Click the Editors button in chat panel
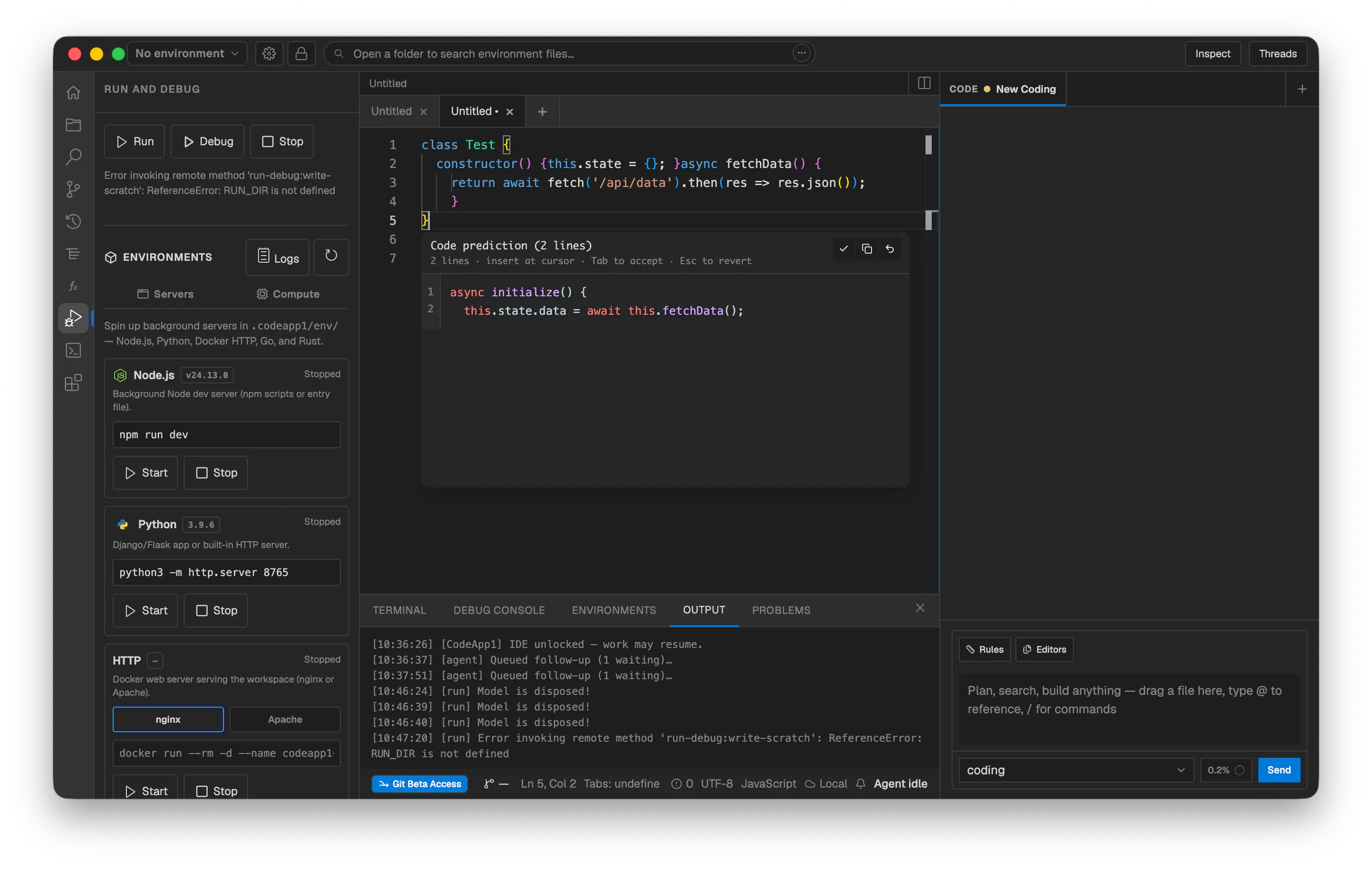 (x=1044, y=649)
